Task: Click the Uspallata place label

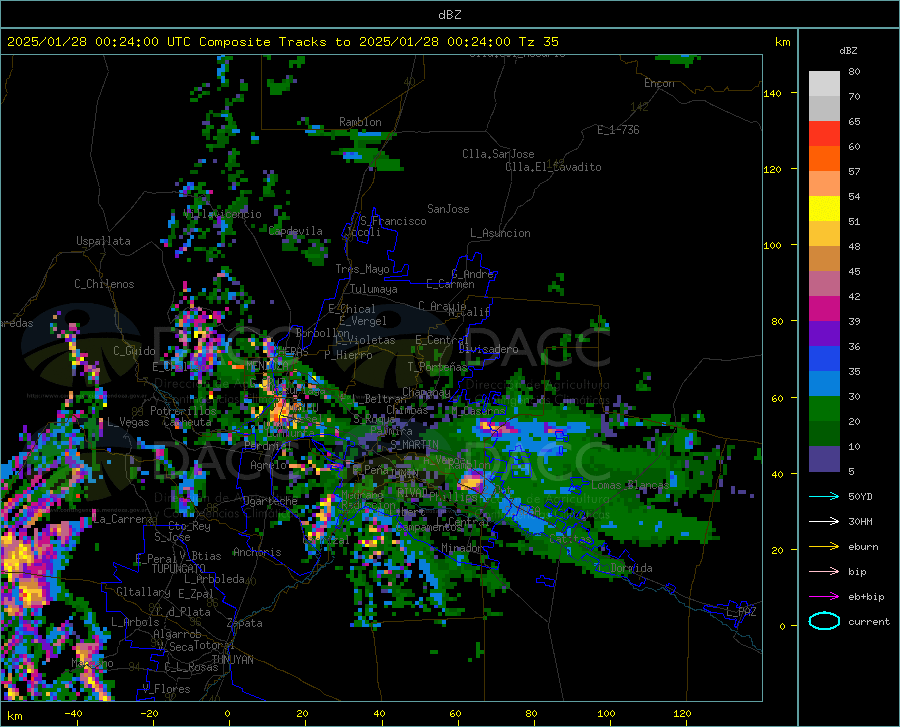Action: pyautogui.click(x=103, y=241)
